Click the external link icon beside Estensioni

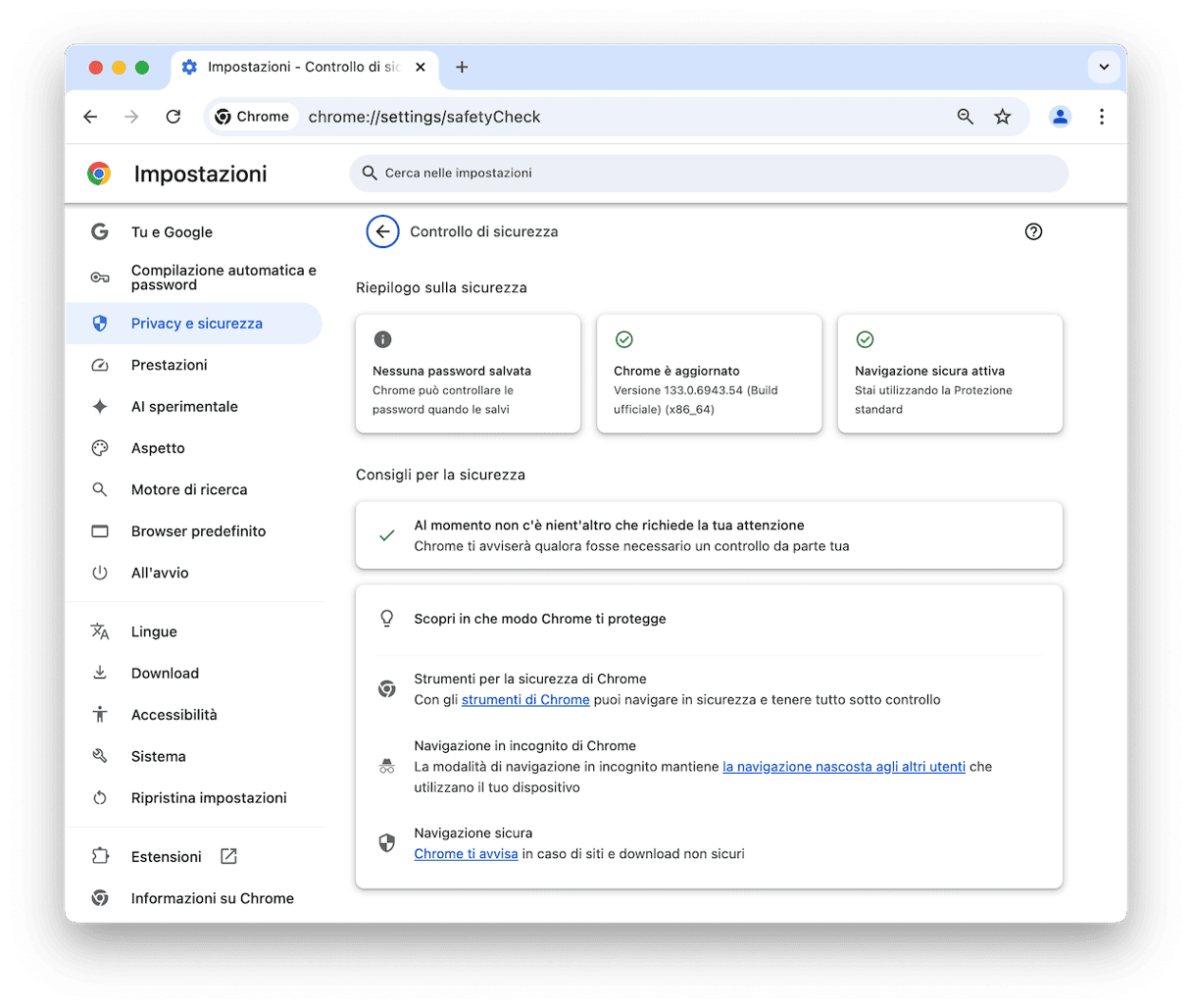tap(228, 856)
